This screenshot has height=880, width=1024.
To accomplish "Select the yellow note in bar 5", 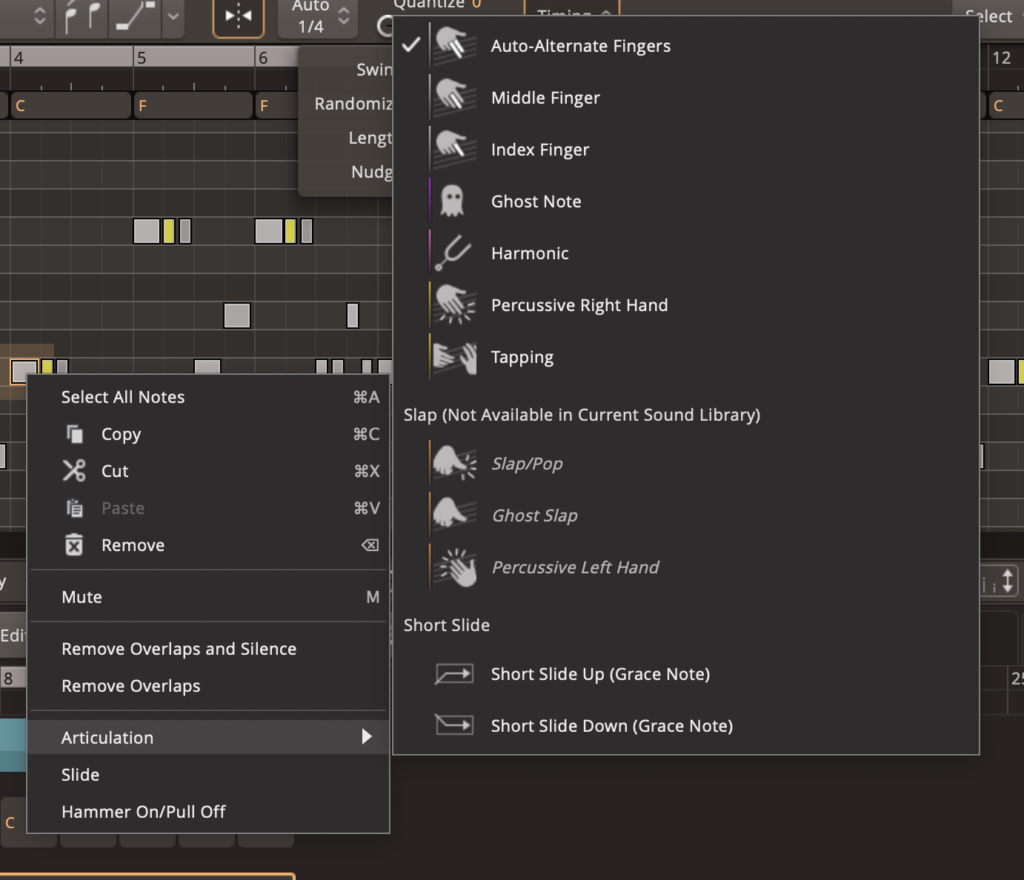I will (x=168, y=231).
